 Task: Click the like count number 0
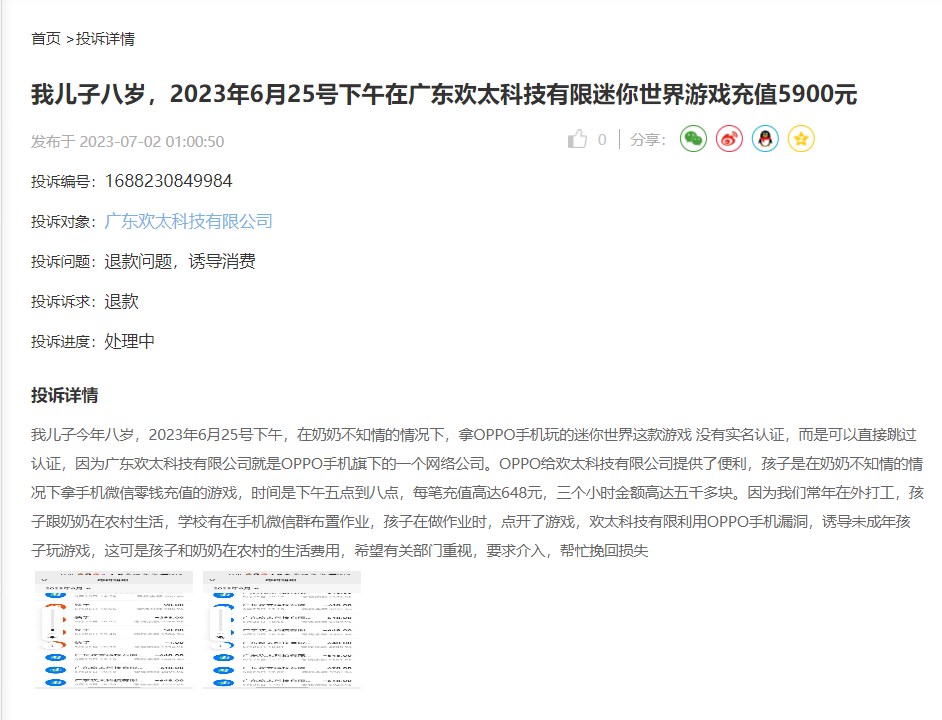[x=602, y=140]
